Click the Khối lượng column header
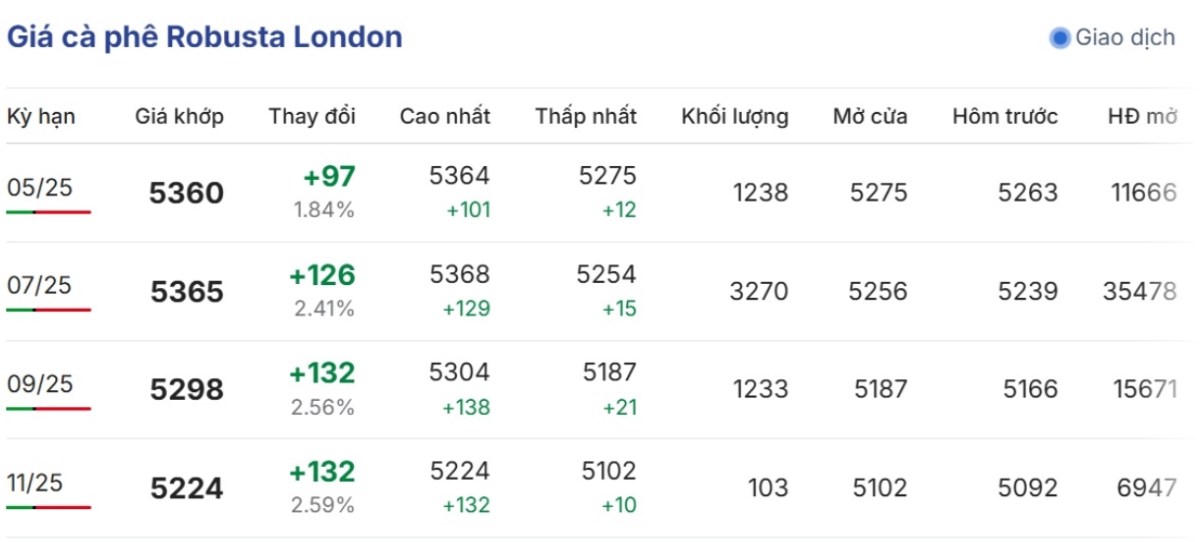This screenshot has height=542, width=1200. coord(735,116)
